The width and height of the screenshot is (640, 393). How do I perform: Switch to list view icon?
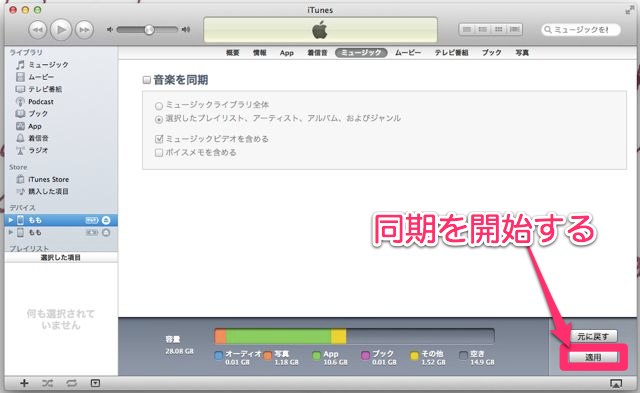click(x=467, y=29)
